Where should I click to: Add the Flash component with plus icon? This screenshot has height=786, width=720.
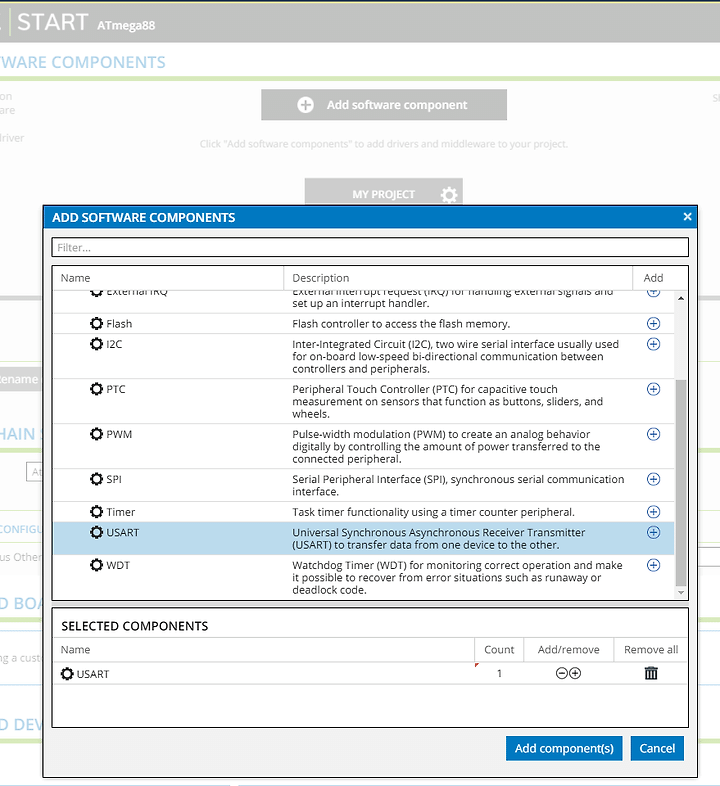click(x=653, y=323)
